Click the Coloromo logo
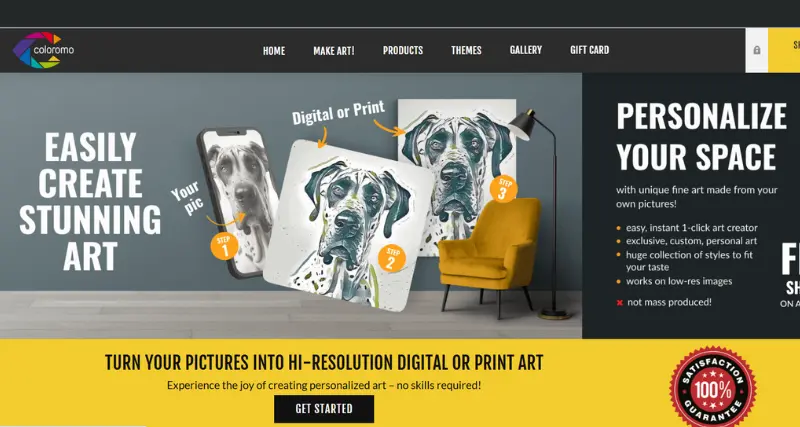 [43, 50]
